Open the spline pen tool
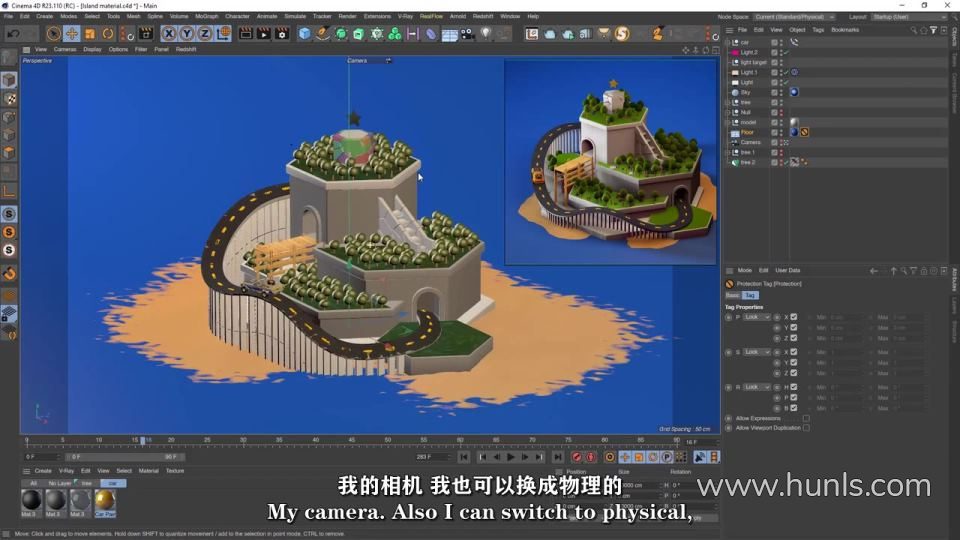This screenshot has height=540, width=960. (322, 34)
